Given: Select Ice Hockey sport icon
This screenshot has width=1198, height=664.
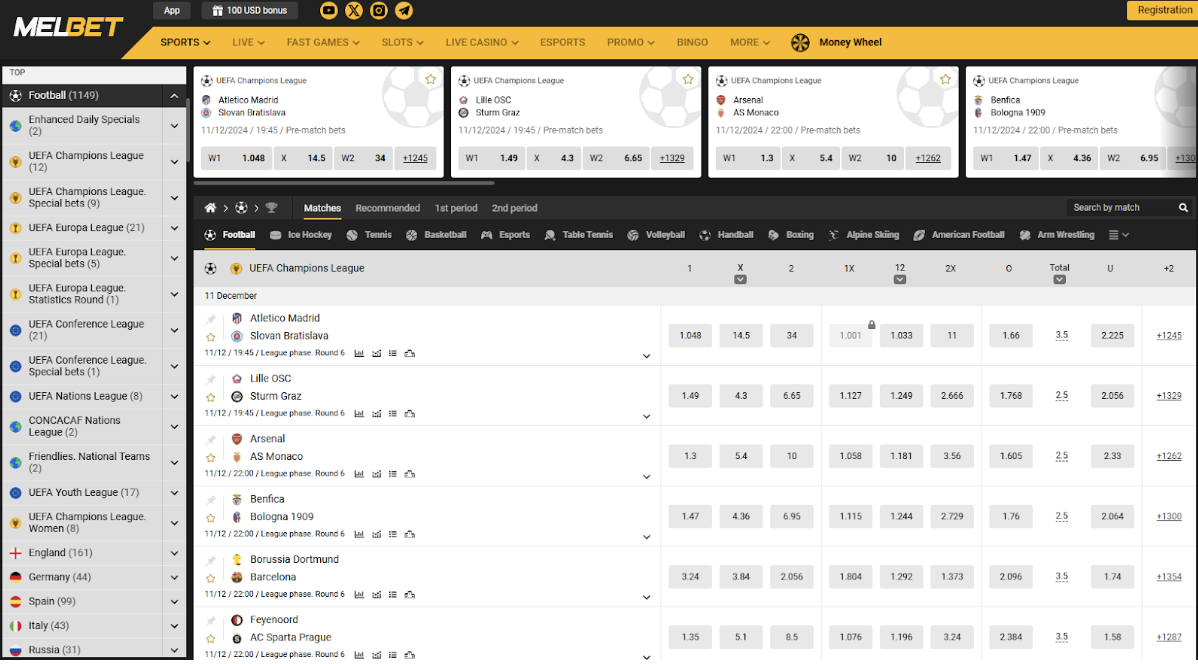Looking at the screenshot, I should click(276, 235).
